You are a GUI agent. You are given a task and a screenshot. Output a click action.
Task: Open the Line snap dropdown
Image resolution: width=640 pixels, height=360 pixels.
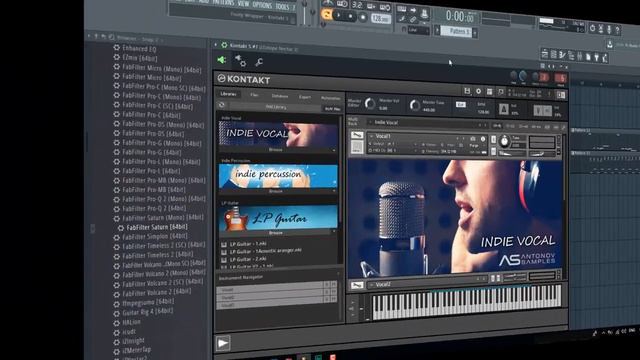pyautogui.click(x=418, y=30)
